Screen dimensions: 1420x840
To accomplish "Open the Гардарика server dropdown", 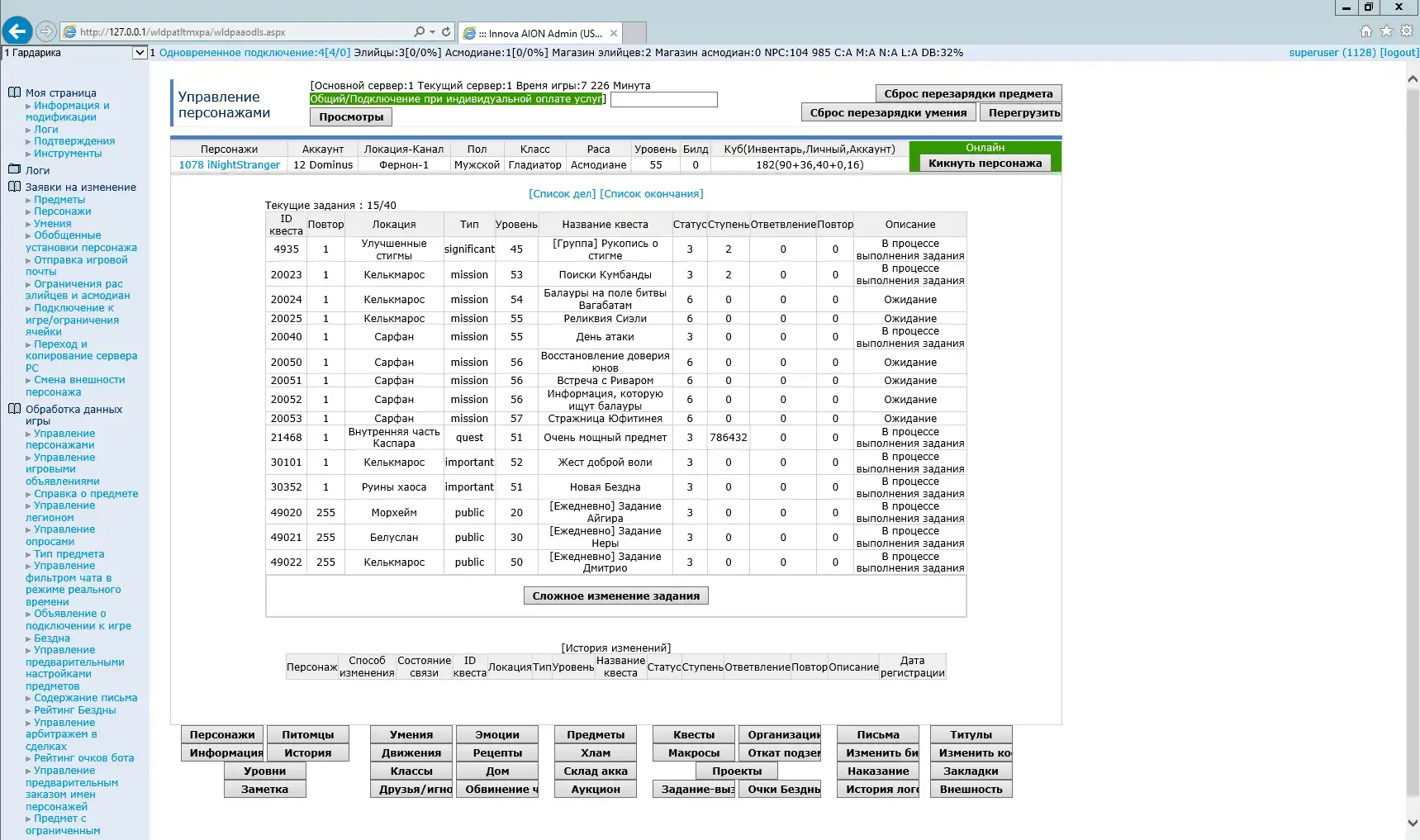I will click(x=140, y=53).
